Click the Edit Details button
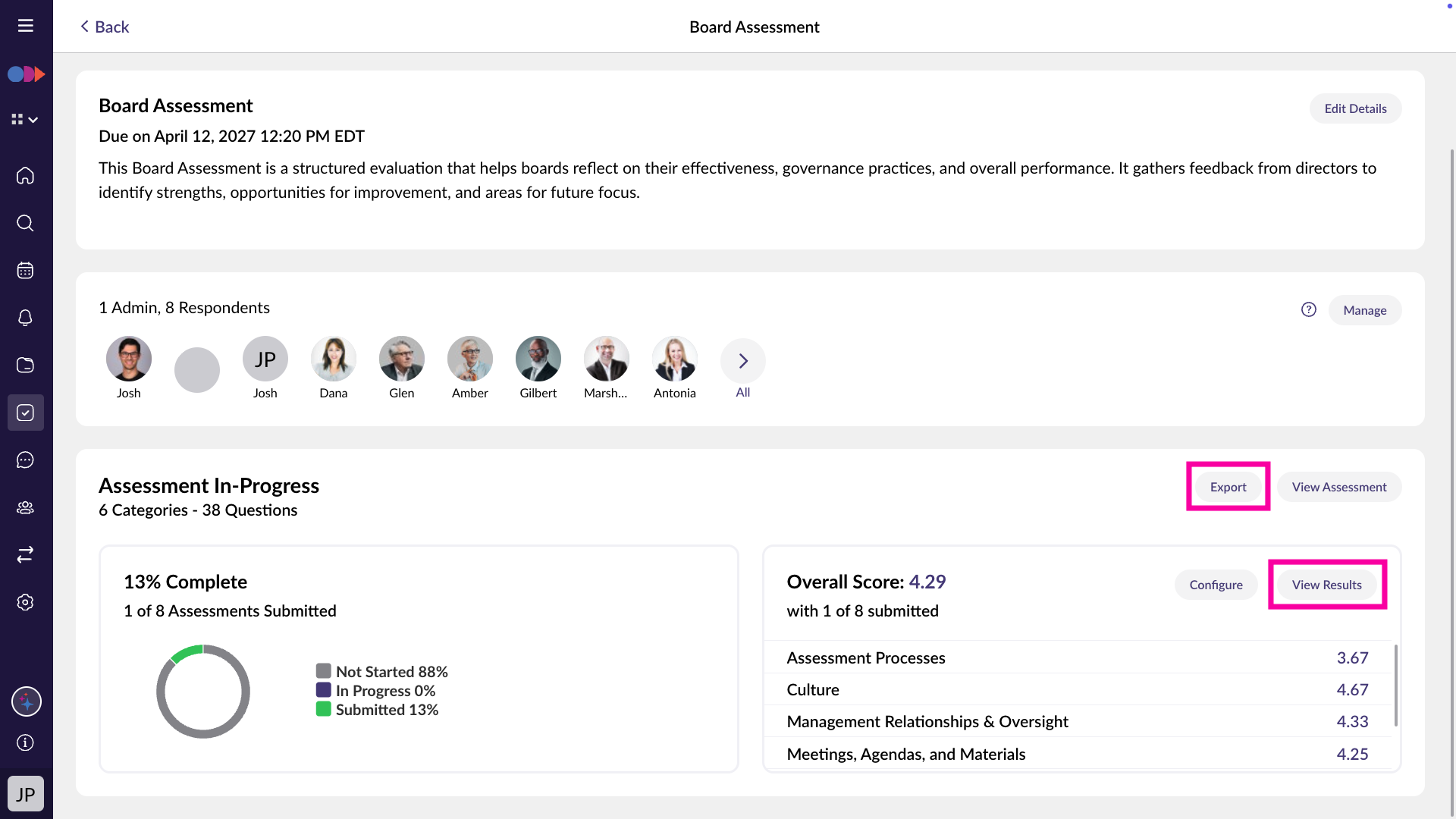The width and height of the screenshot is (1456, 819). pyautogui.click(x=1355, y=108)
